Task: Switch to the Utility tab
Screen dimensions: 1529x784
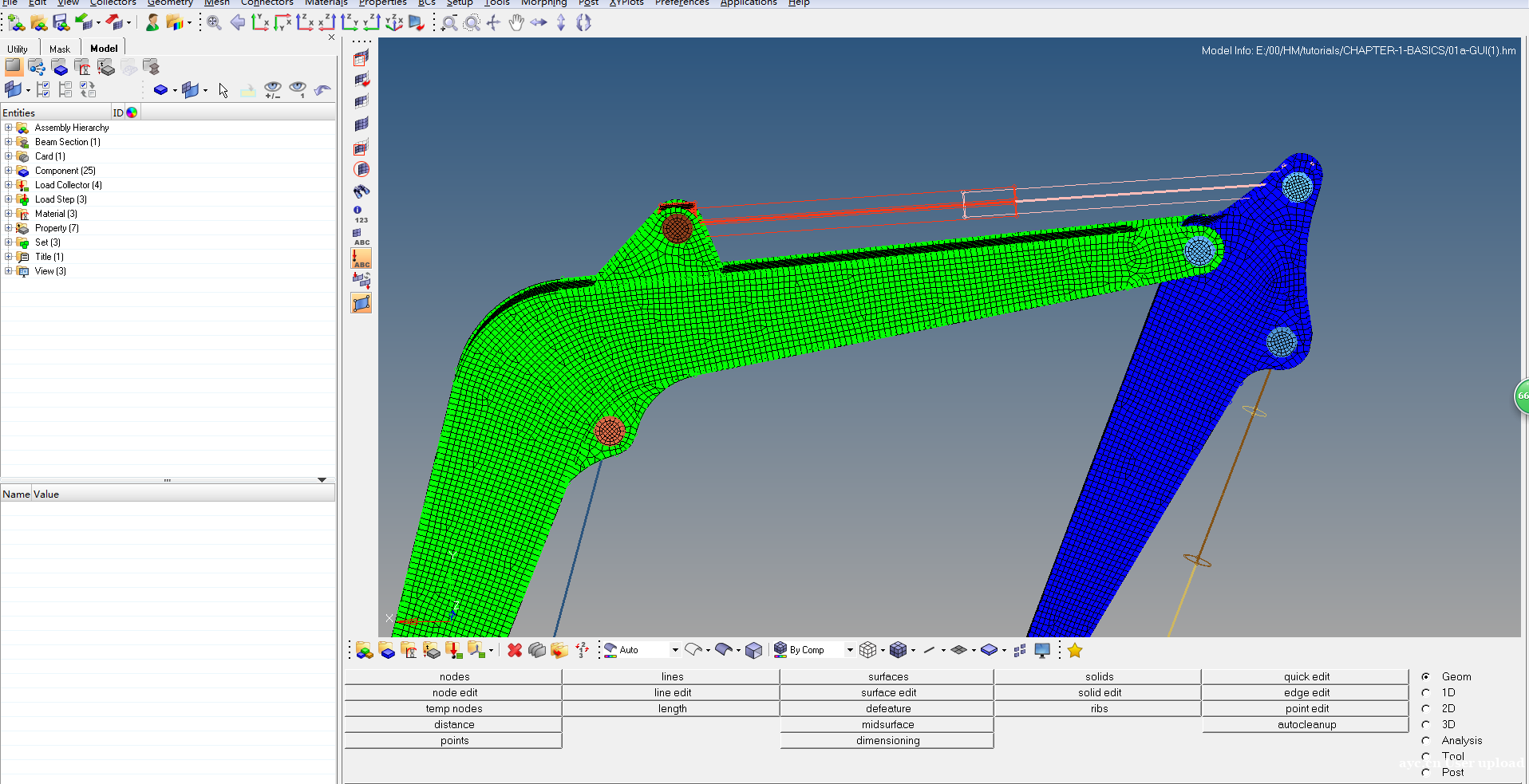Action: click(x=18, y=49)
